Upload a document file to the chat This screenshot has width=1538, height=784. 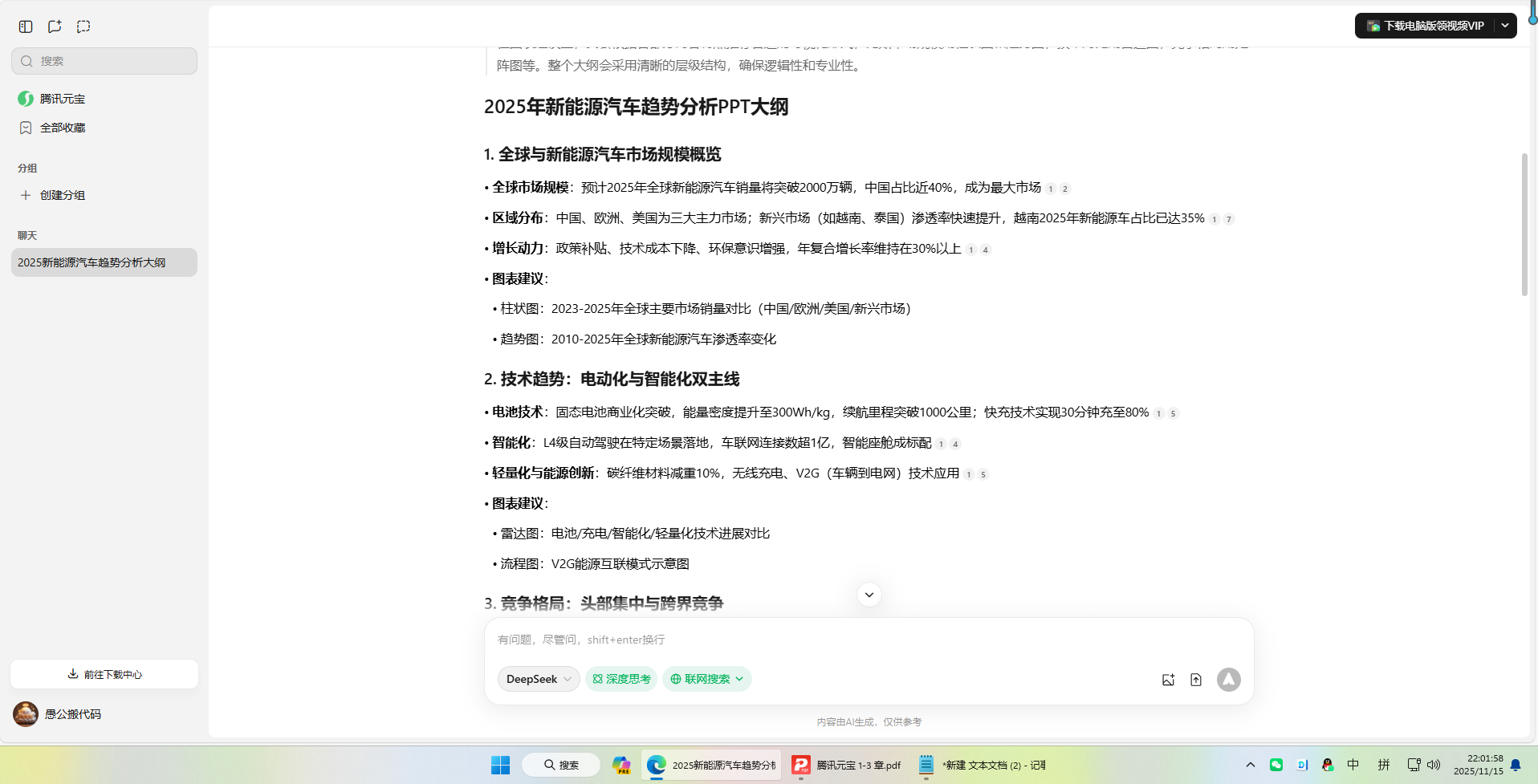pyautogui.click(x=1196, y=679)
